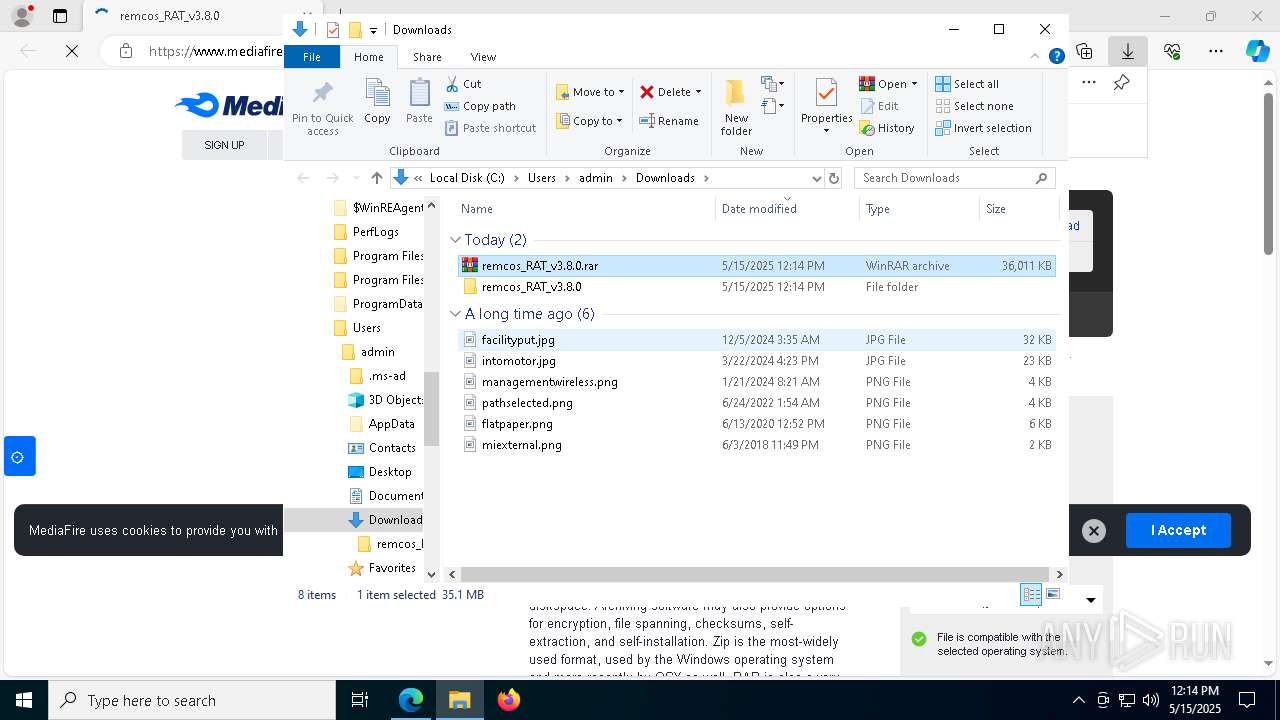This screenshot has height=720, width=1280.
Task: Pin the Edge downloads panel
Action: pos(1122,83)
